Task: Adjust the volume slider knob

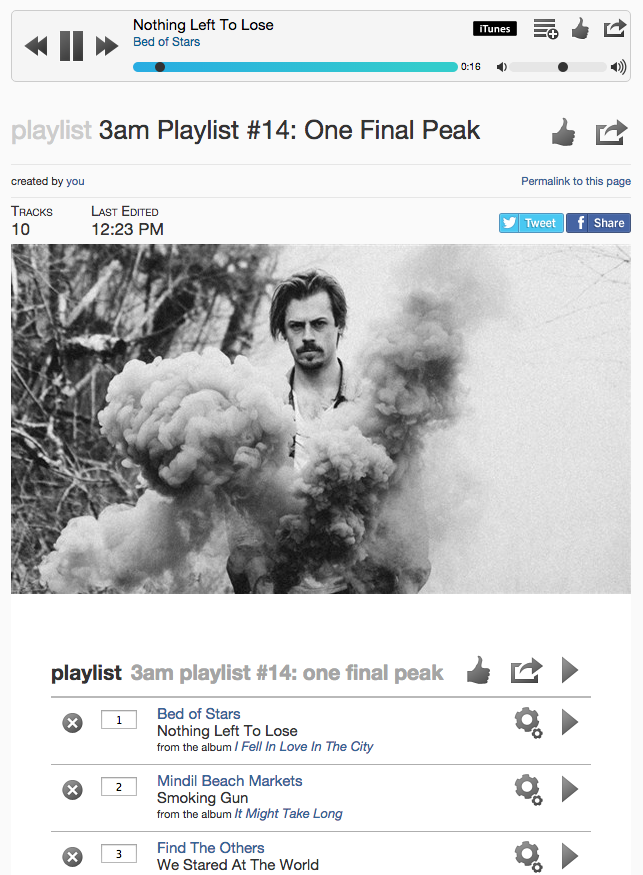Action: 563,67
